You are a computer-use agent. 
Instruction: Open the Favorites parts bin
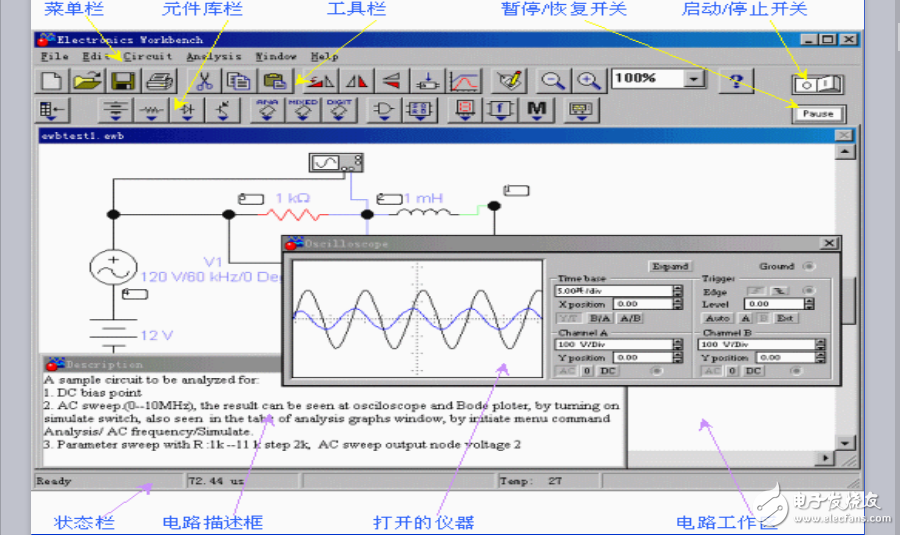coord(53,110)
